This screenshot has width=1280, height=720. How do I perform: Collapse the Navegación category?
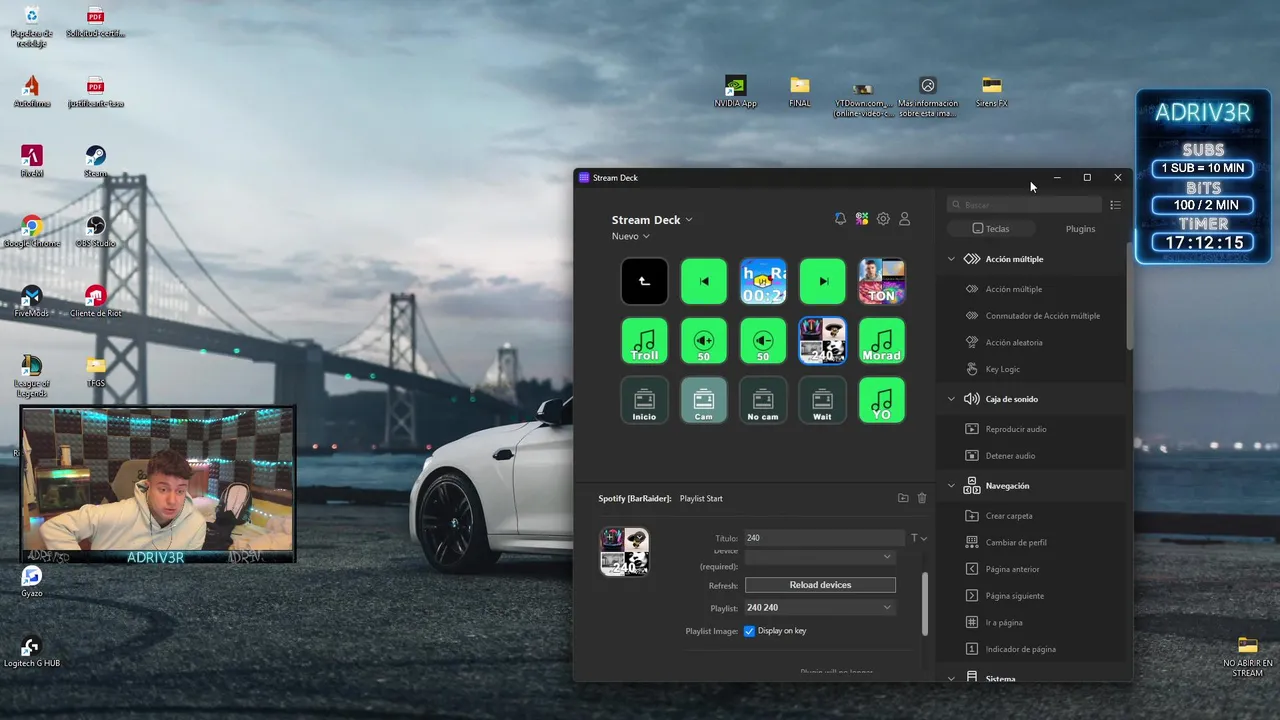click(951, 486)
